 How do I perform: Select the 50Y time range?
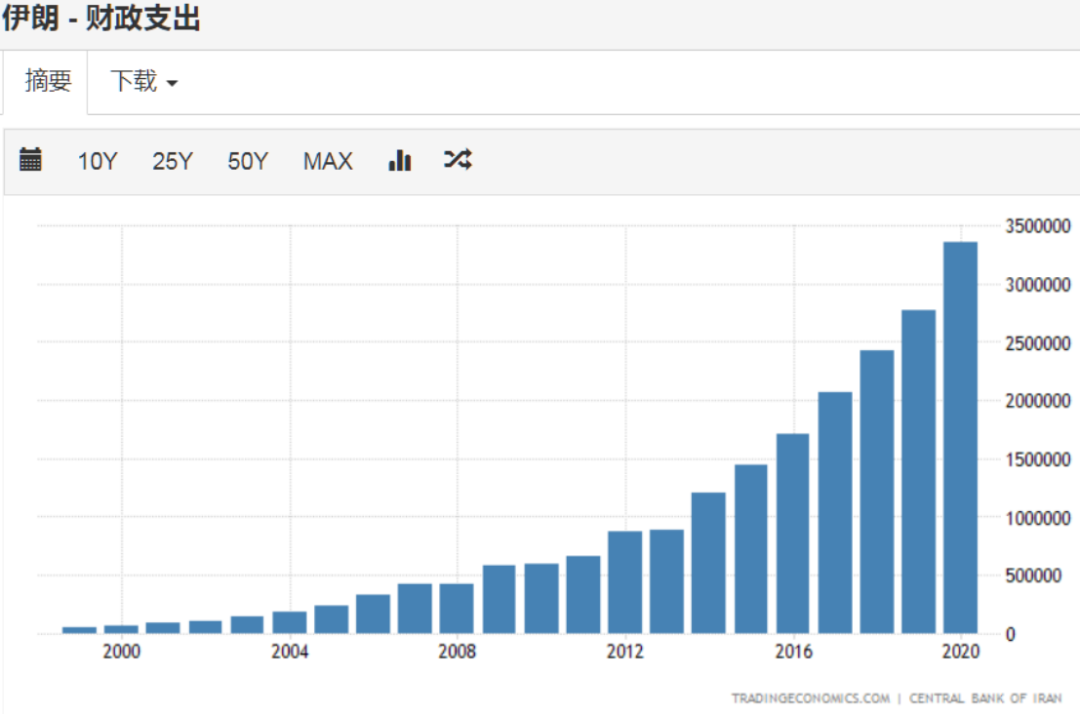point(247,161)
